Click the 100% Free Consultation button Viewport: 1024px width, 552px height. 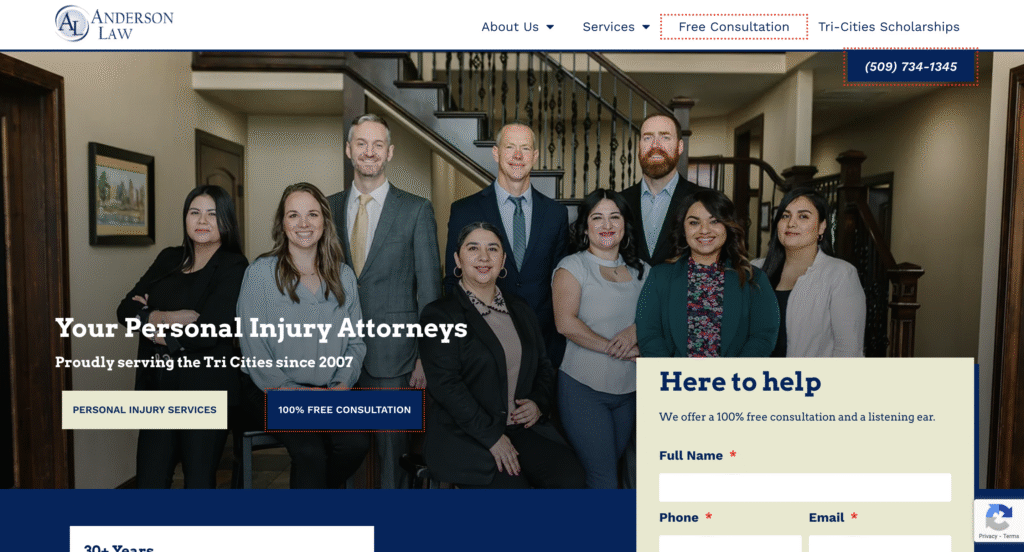click(x=345, y=410)
